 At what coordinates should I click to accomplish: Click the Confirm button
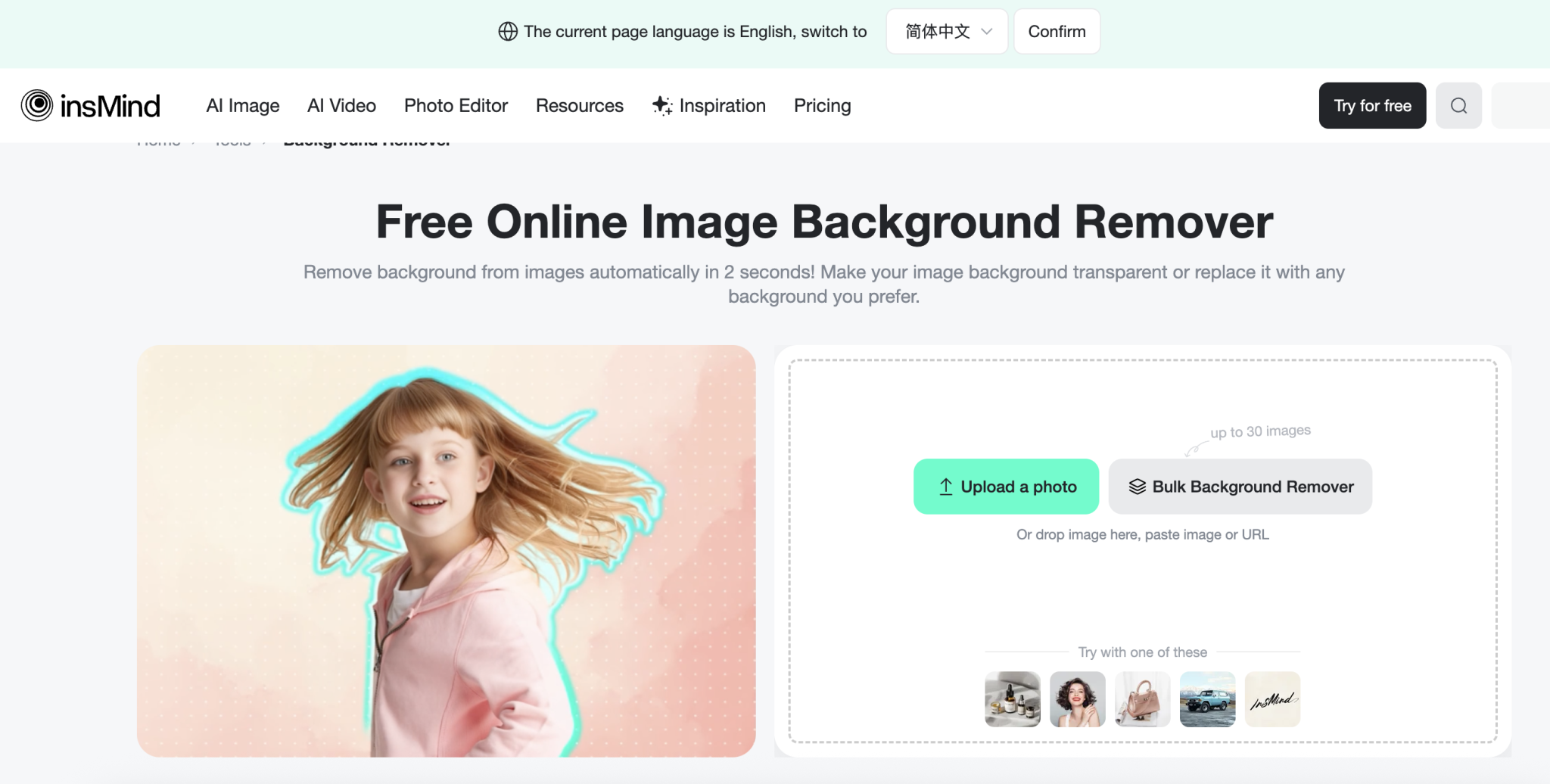tap(1057, 31)
